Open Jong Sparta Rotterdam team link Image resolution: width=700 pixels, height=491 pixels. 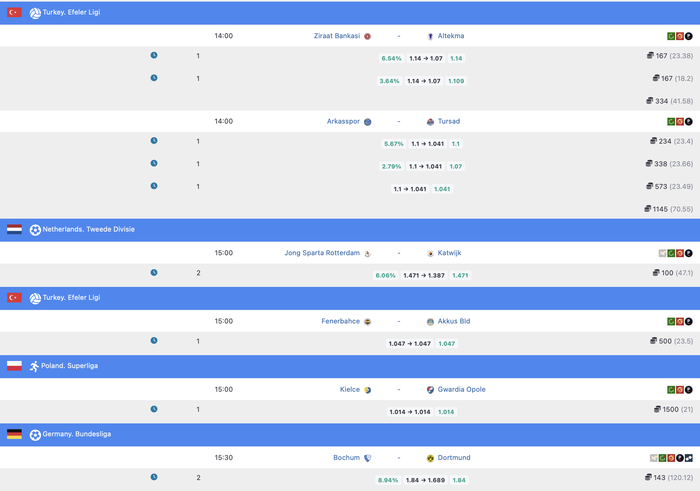pos(322,253)
